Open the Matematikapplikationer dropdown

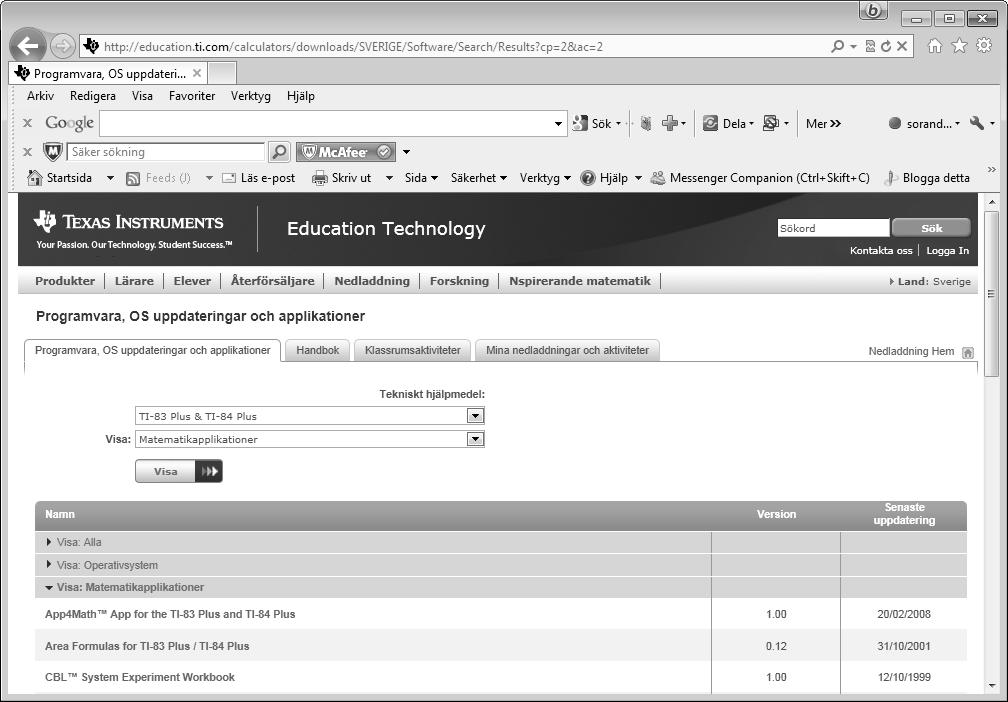coord(310,439)
